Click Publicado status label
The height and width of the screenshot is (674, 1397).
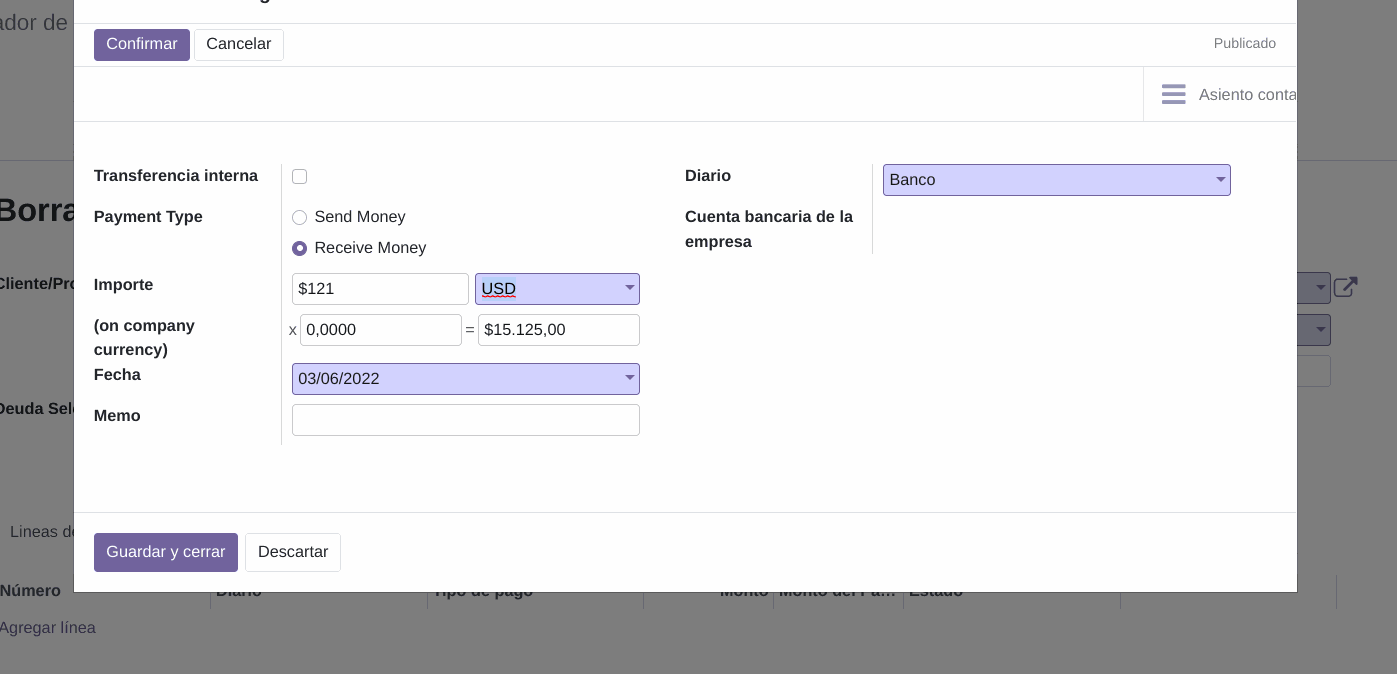(1245, 44)
